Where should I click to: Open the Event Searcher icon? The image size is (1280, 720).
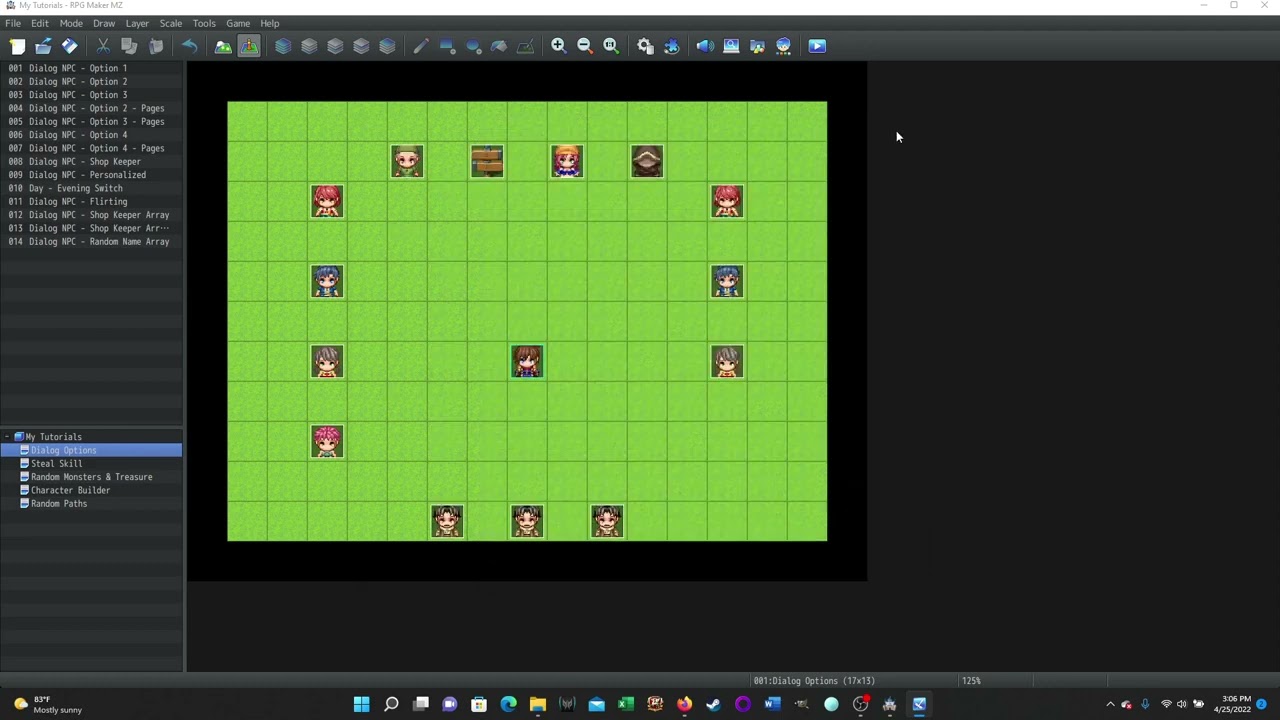tap(731, 46)
